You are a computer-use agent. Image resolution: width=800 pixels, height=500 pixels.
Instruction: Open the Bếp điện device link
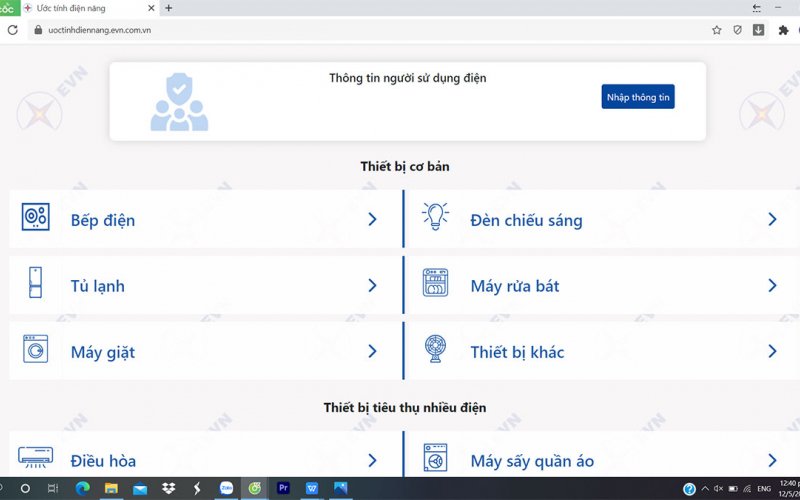click(x=103, y=220)
